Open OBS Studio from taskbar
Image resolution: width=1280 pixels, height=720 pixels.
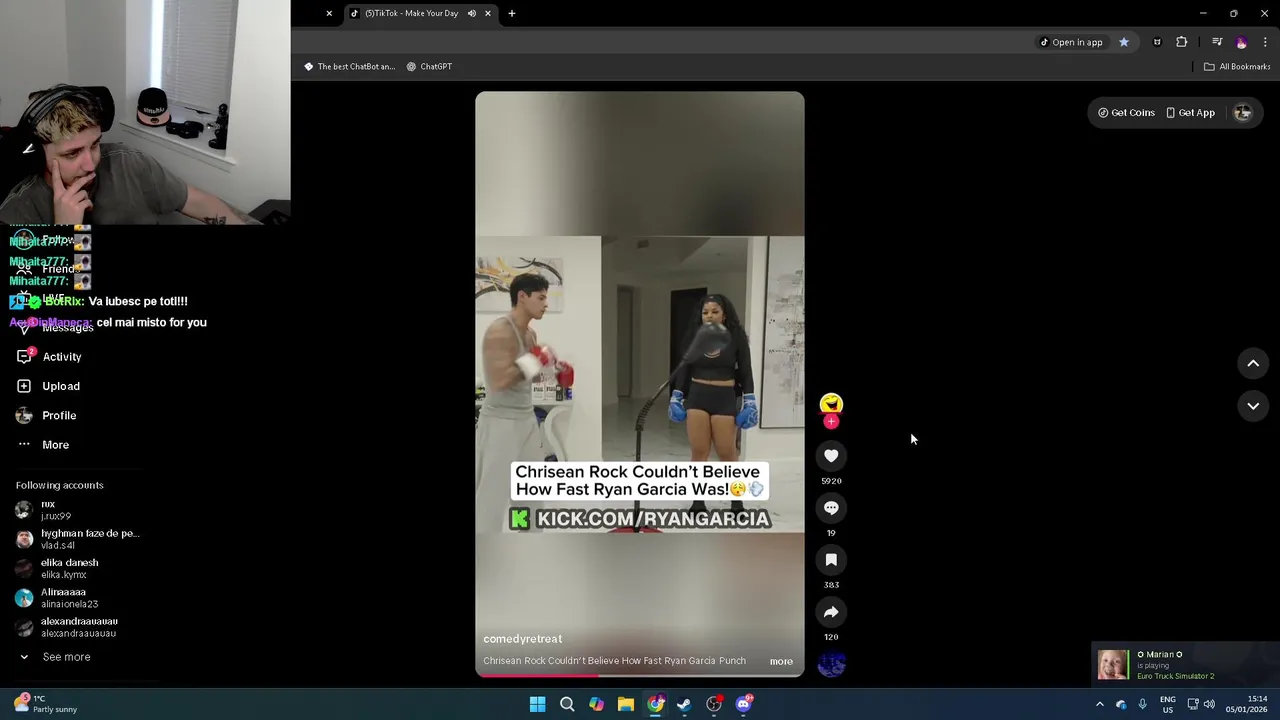coord(714,704)
